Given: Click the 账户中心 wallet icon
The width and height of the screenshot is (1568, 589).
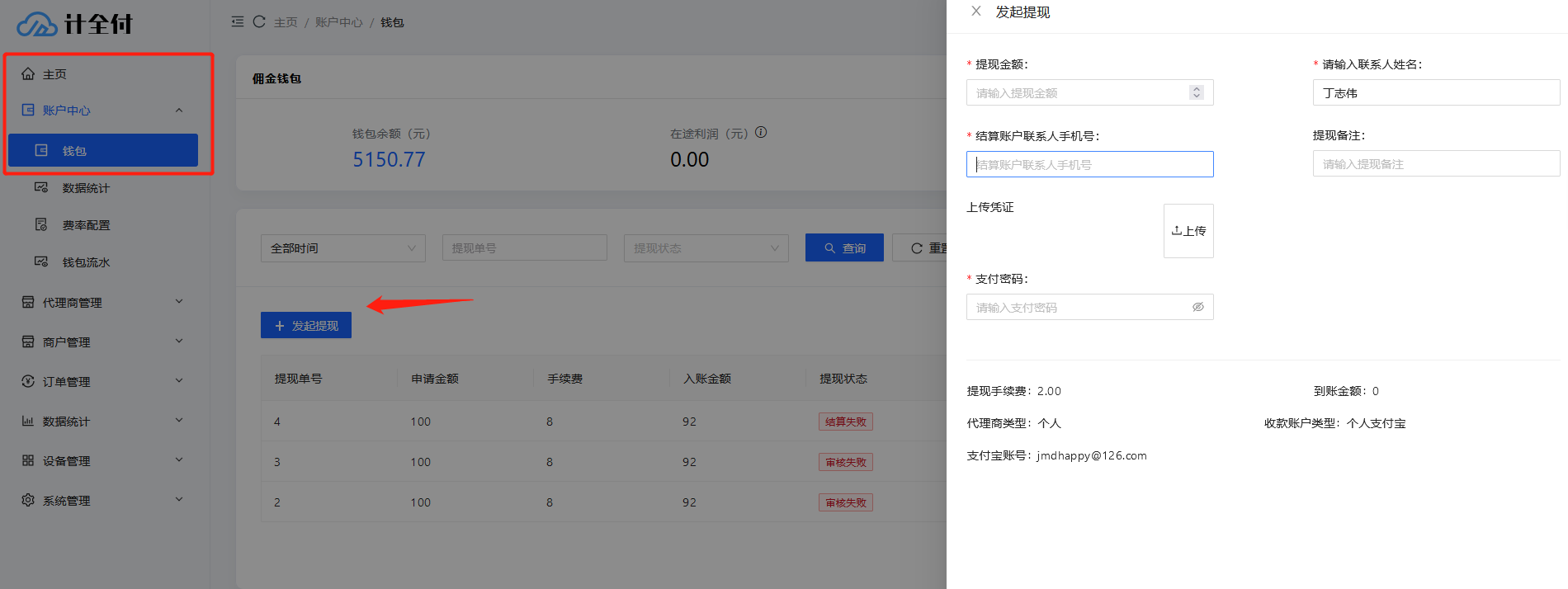Looking at the screenshot, I should (x=28, y=110).
